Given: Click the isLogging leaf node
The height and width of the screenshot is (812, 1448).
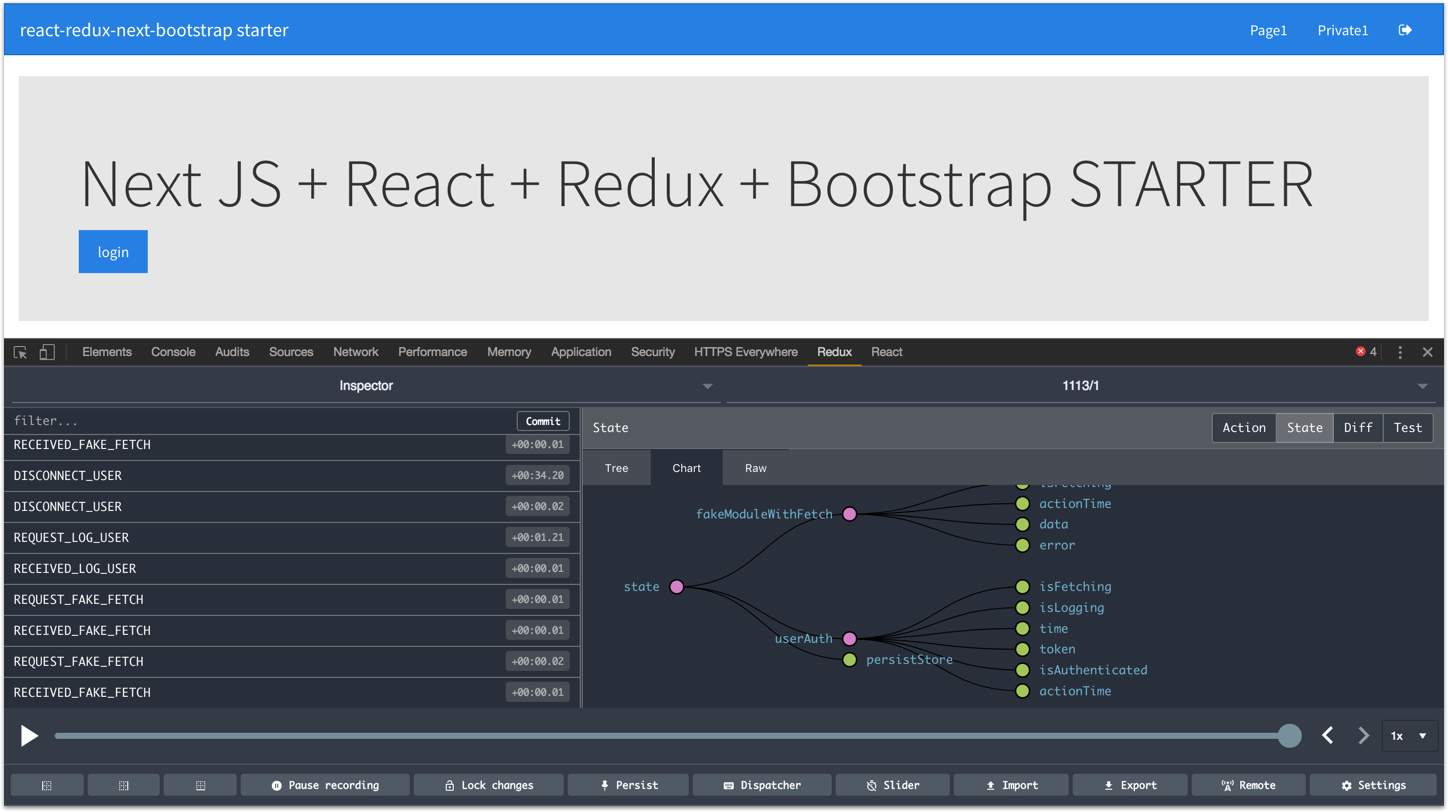Looking at the screenshot, I should coord(1022,608).
